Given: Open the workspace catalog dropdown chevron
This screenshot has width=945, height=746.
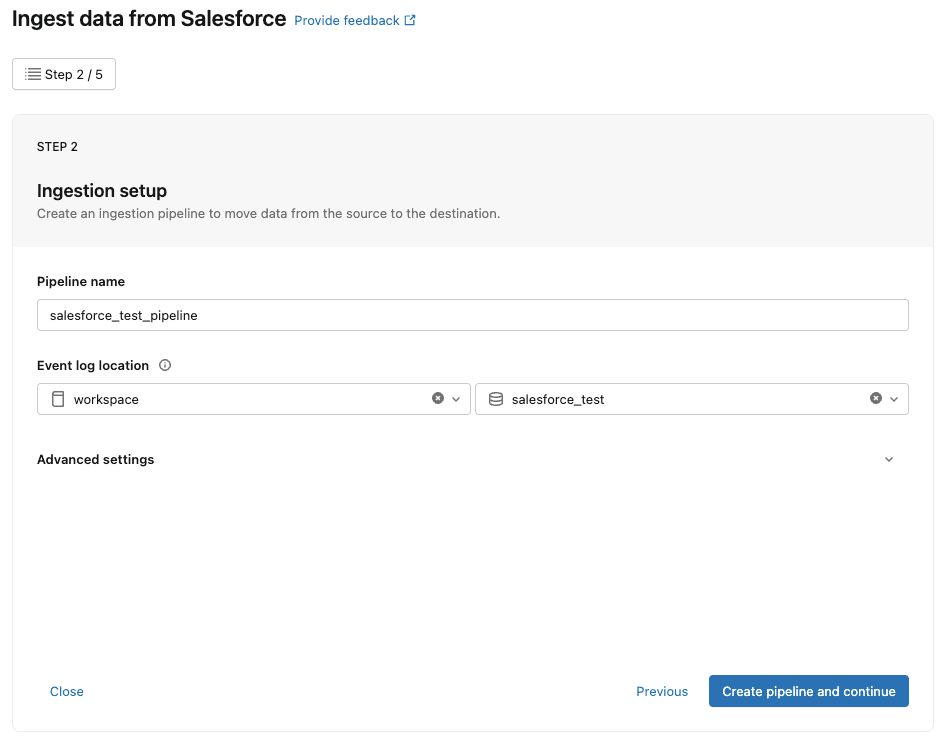Looking at the screenshot, I should tap(456, 398).
